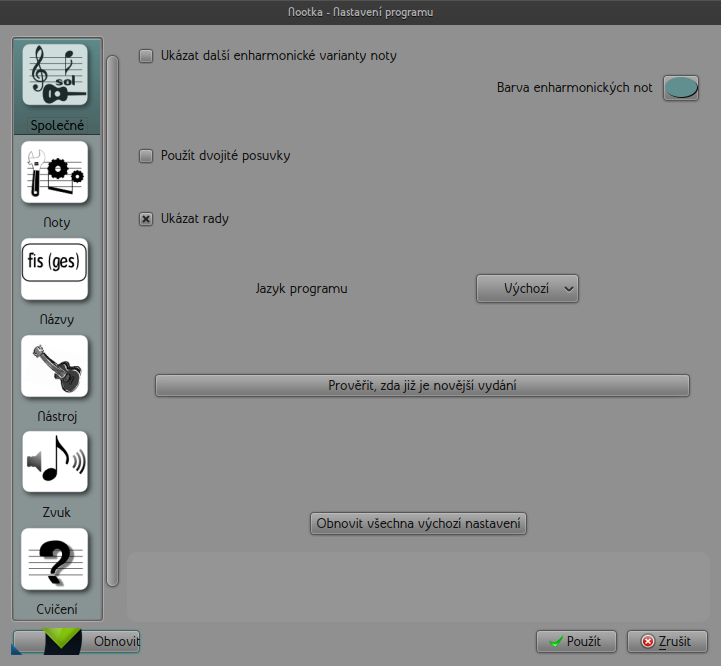This screenshot has width=721, height=666.
Task: Open the Noty settings icon
Action: 55,172
